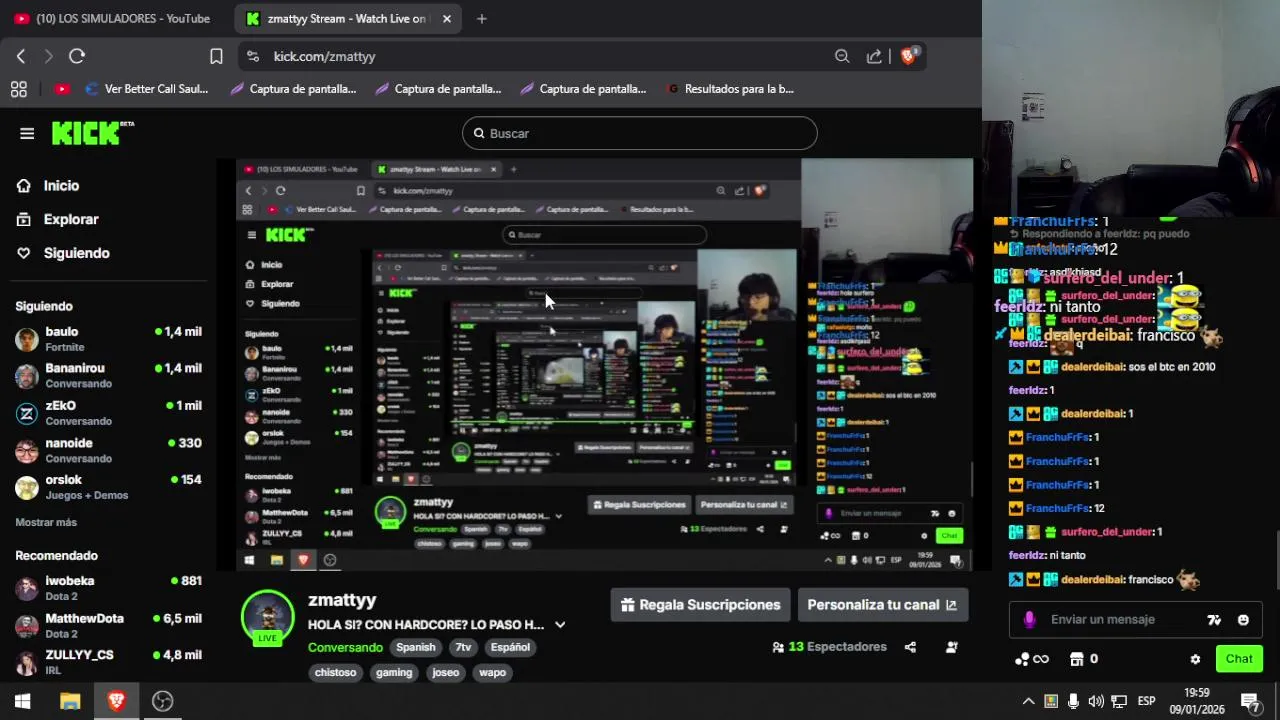Share this page from the address bar
Image resolution: width=1280 pixels, height=720 pixels.
875,56
